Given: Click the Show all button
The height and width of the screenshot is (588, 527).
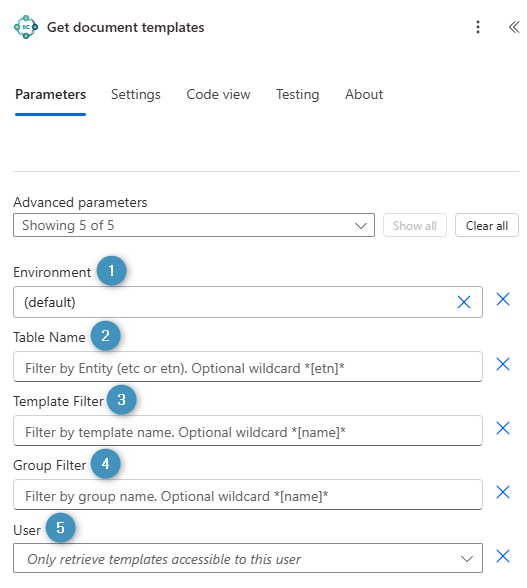Looking at the screenshot, I should 414,225.
